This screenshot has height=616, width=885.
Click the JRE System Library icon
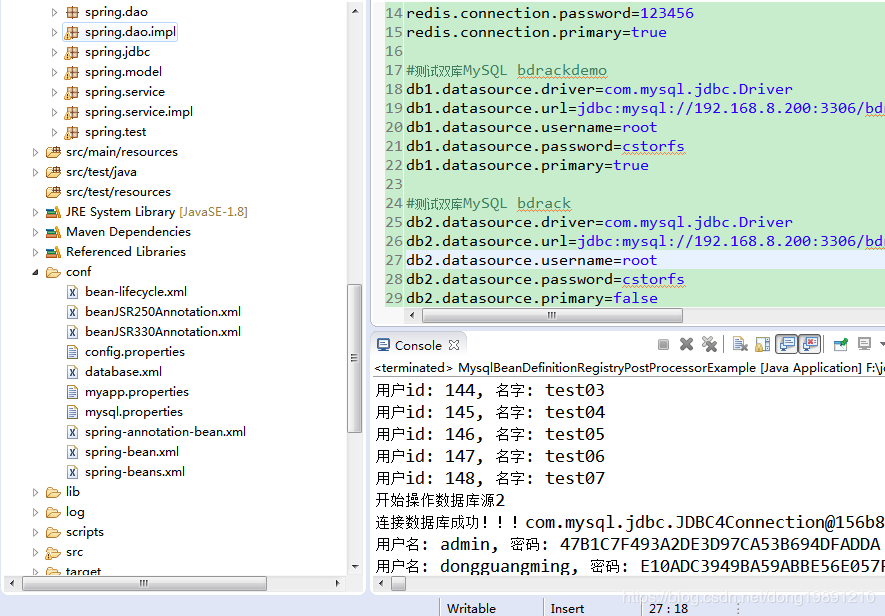pos(54,212)
